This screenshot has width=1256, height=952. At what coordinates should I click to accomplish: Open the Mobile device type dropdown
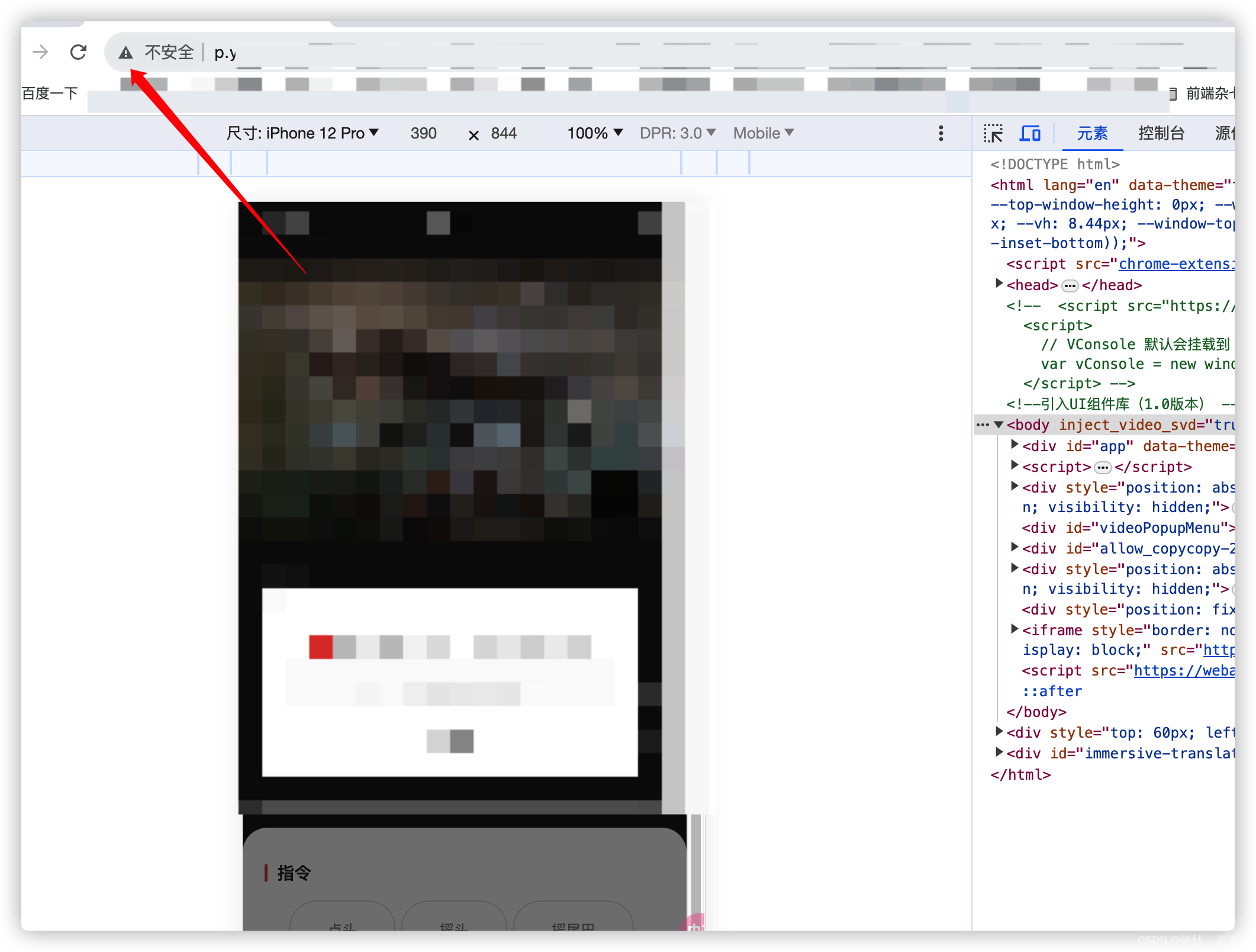[763, 133]
